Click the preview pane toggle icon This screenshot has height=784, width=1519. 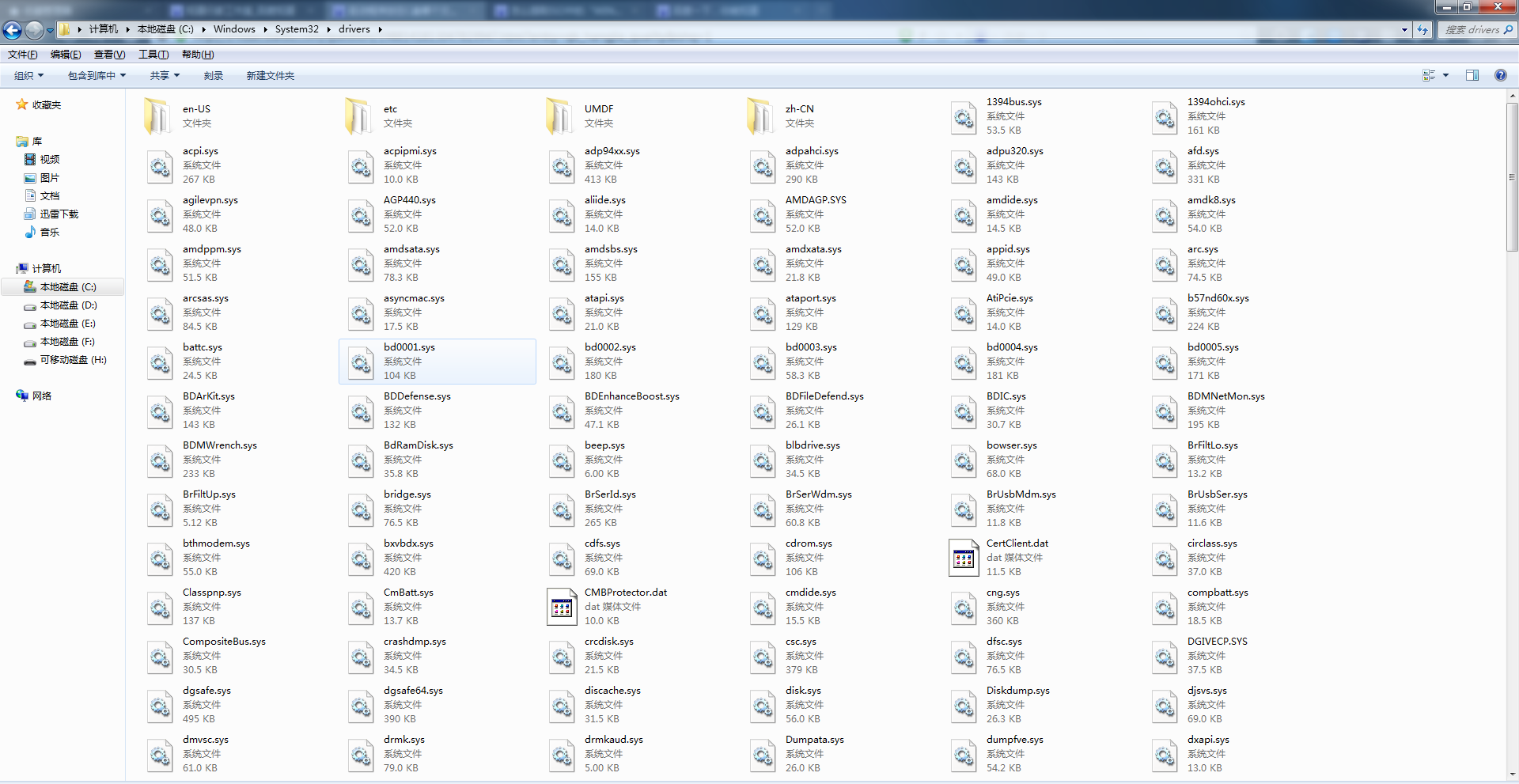[x=1472, y=75]
